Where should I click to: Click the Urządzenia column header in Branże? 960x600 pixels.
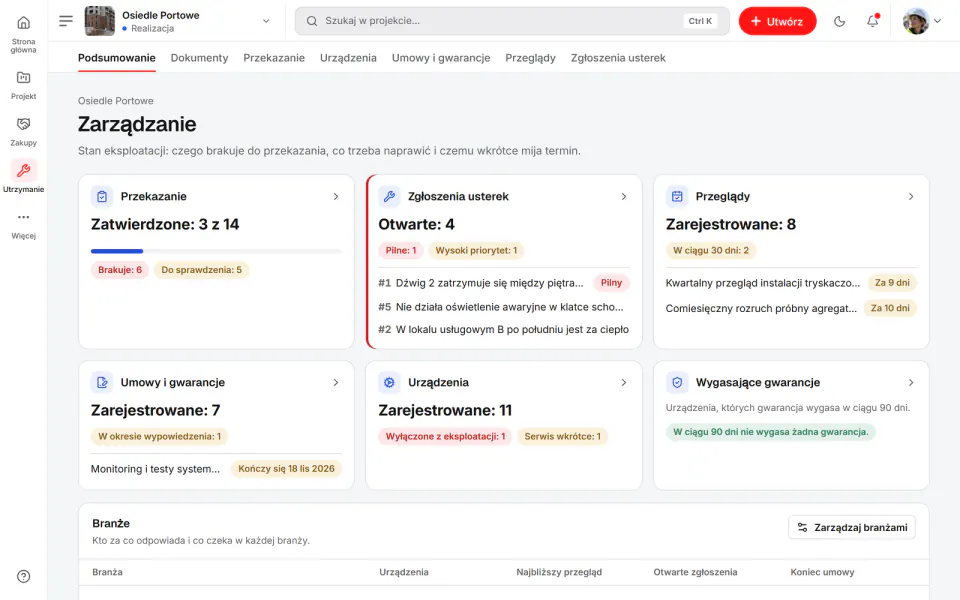(403, 572)
